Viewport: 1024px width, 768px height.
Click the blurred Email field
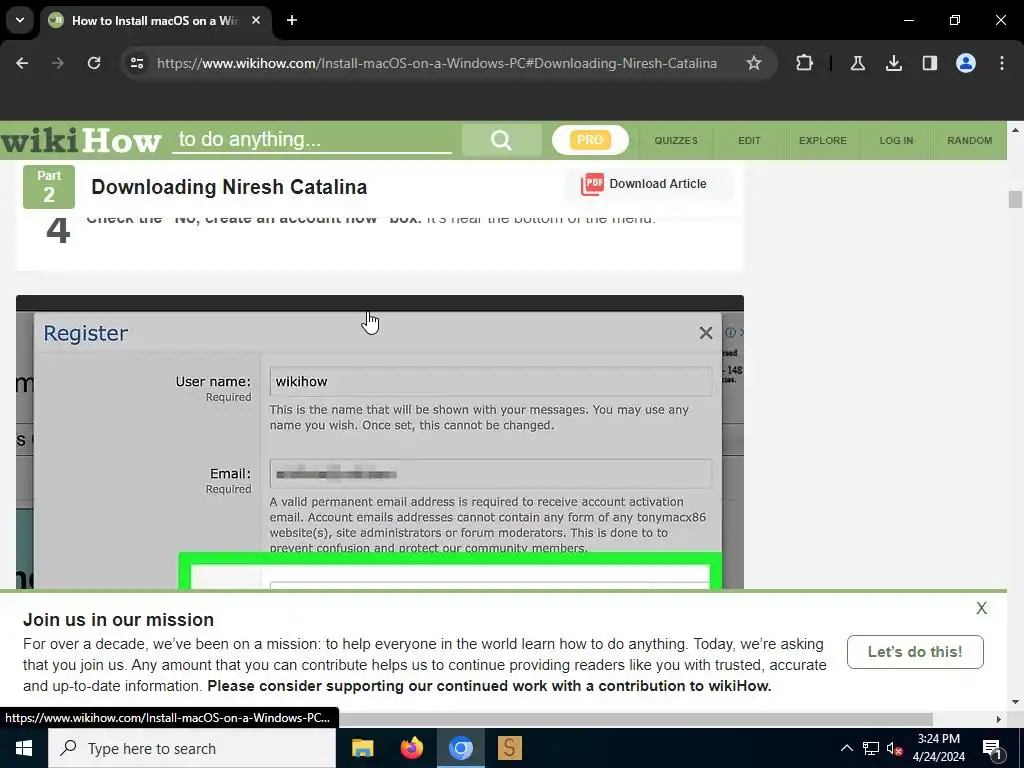pos(490,474)
